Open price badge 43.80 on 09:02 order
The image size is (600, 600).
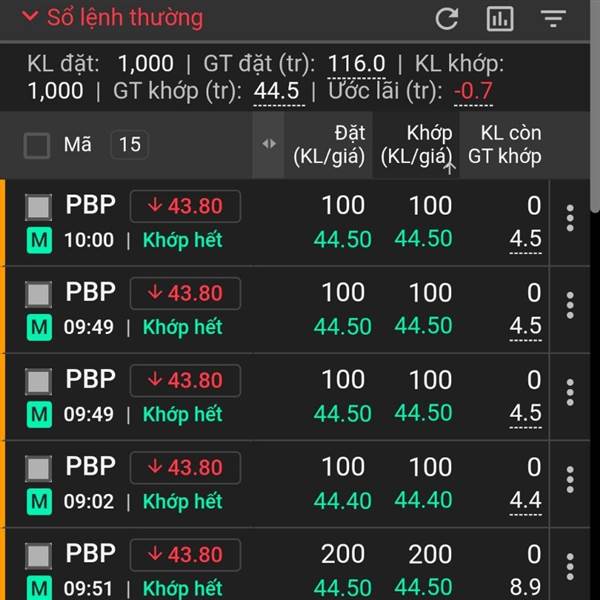pyautogui.click(x=185, y=468)
